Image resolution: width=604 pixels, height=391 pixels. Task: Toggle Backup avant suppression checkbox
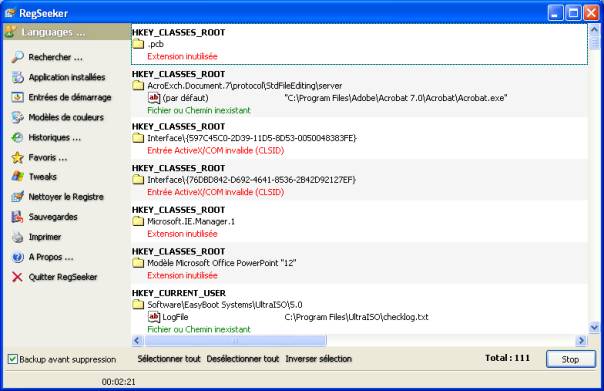point(13,359)
